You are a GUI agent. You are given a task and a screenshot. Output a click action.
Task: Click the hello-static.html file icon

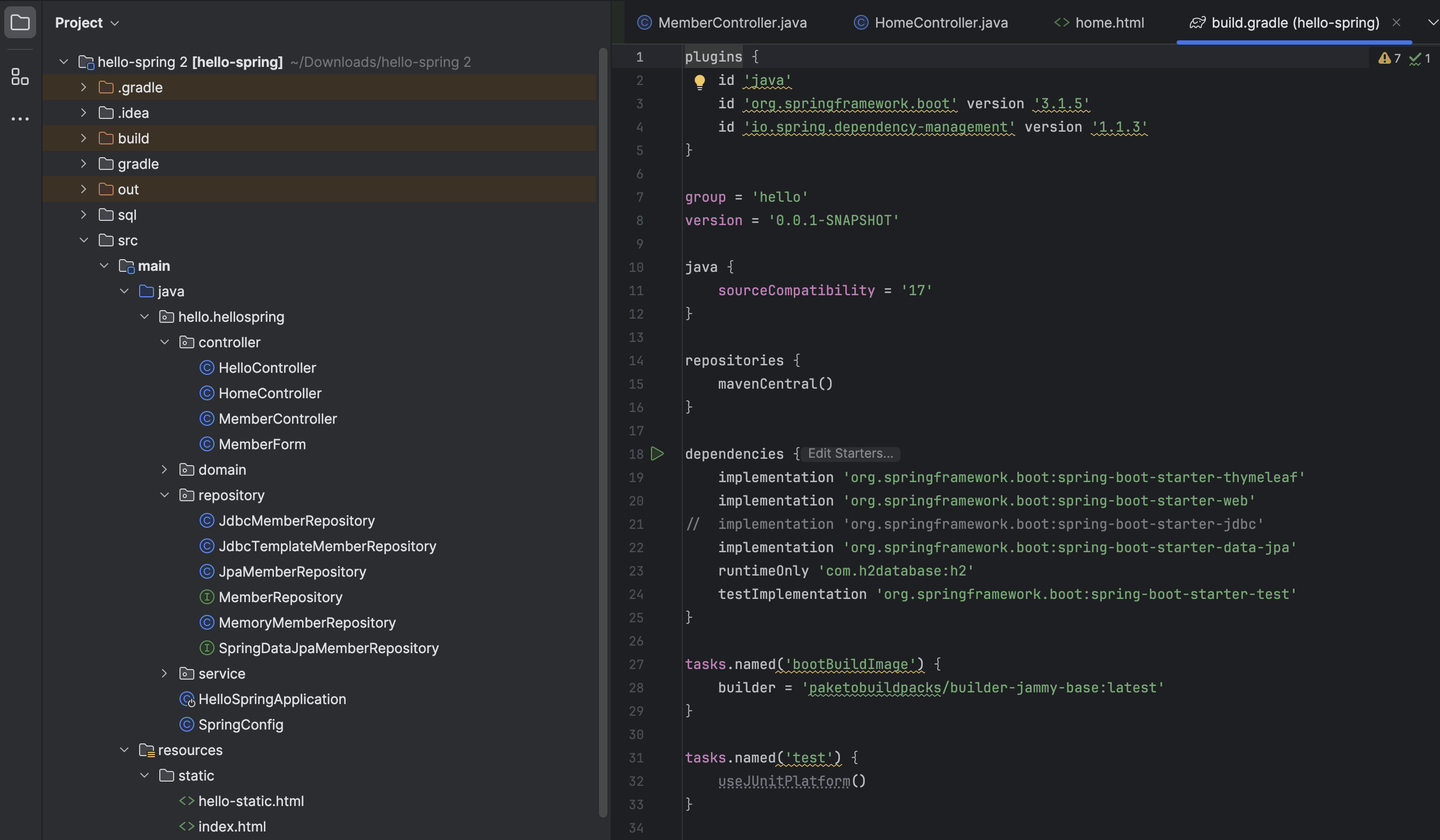187,801
